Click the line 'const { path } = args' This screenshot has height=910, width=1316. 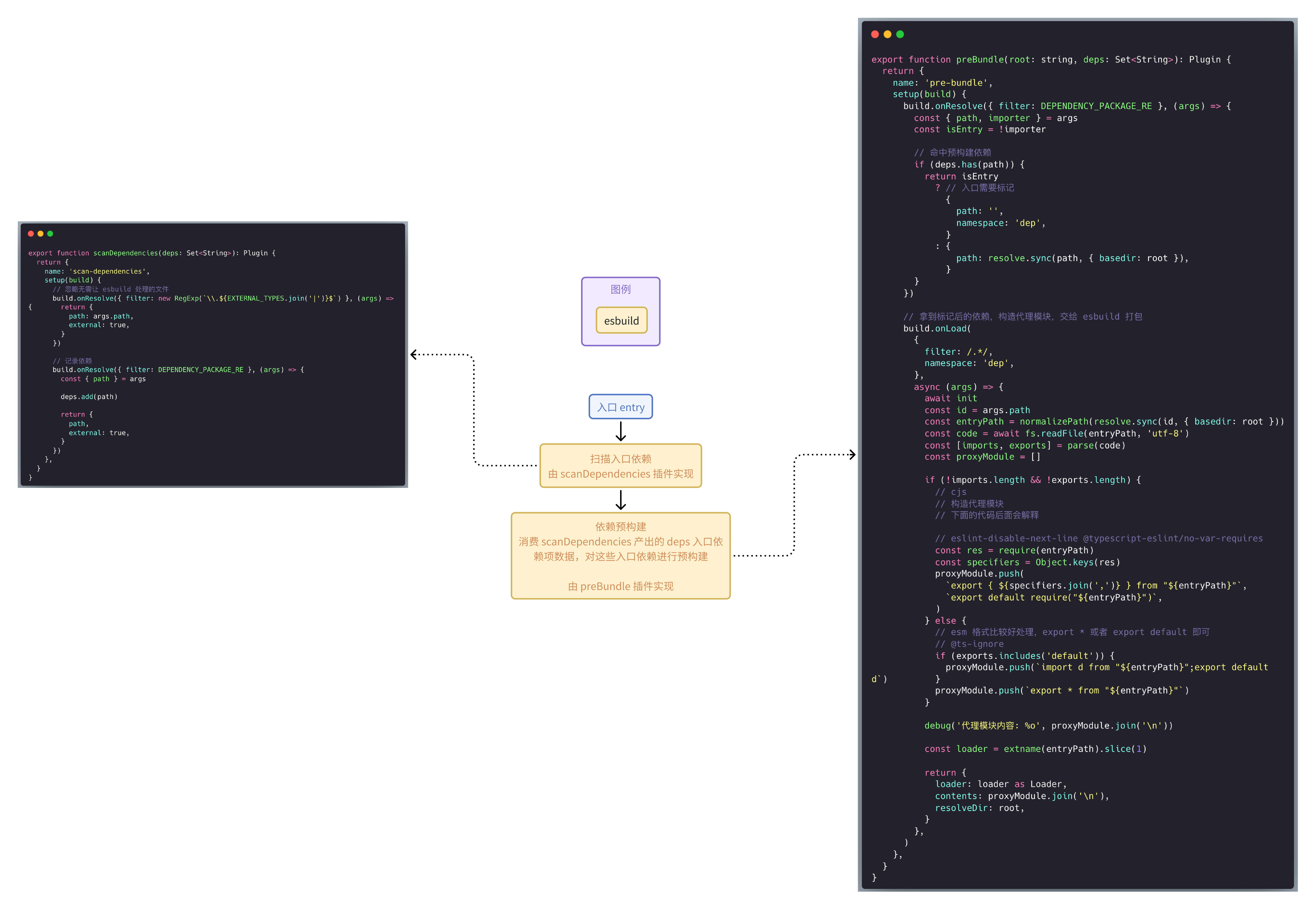pyautogui.click(x=103, y=379)
